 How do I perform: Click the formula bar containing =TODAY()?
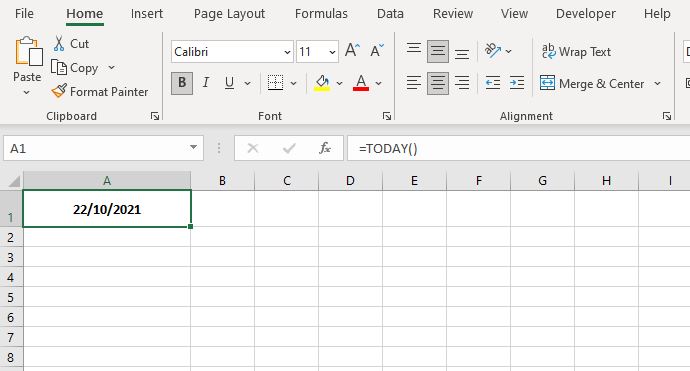click(x=518, y=148)
